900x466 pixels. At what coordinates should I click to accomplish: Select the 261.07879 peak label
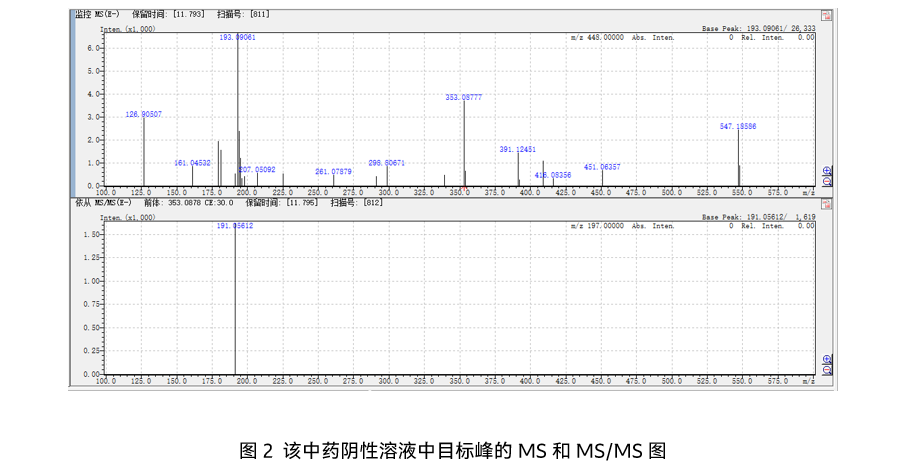coord(333,172)
